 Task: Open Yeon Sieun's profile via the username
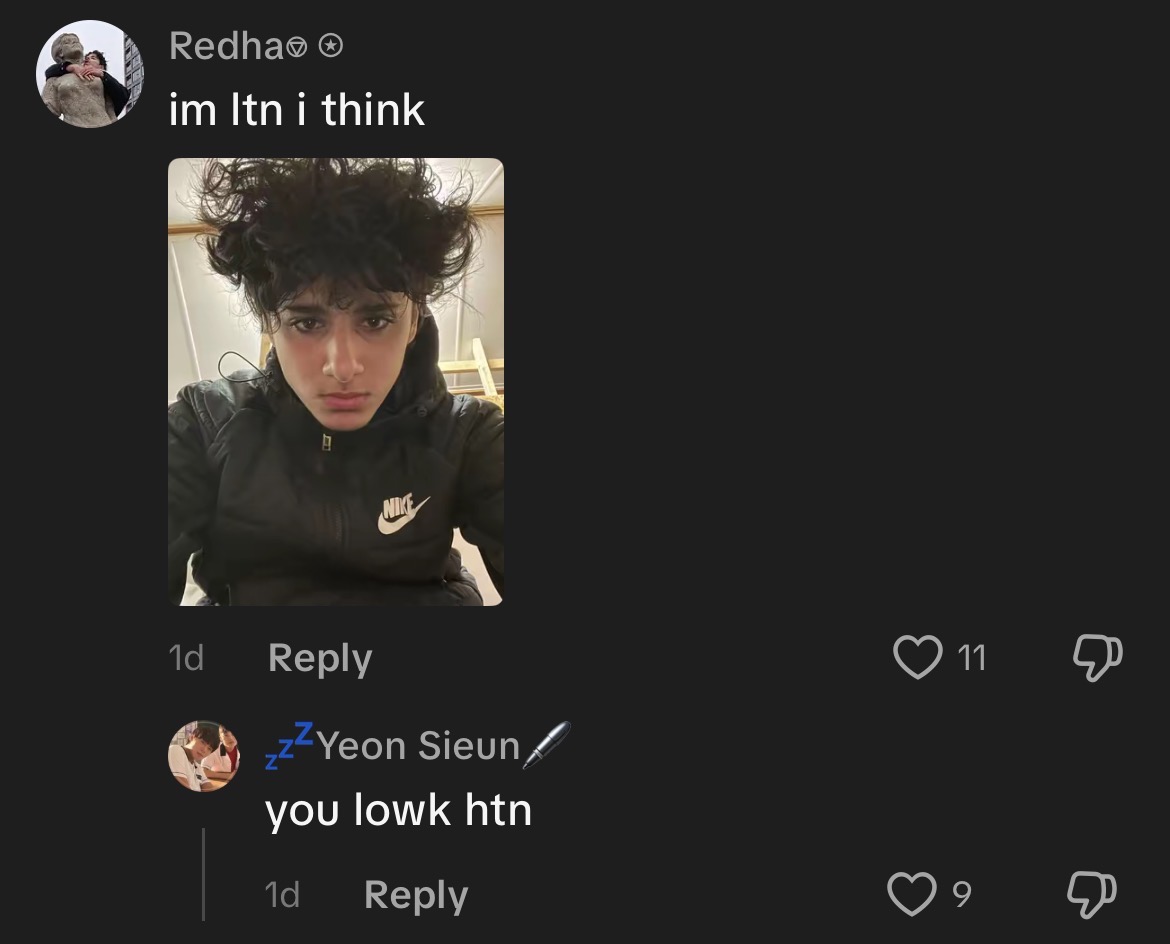(418, 745)
